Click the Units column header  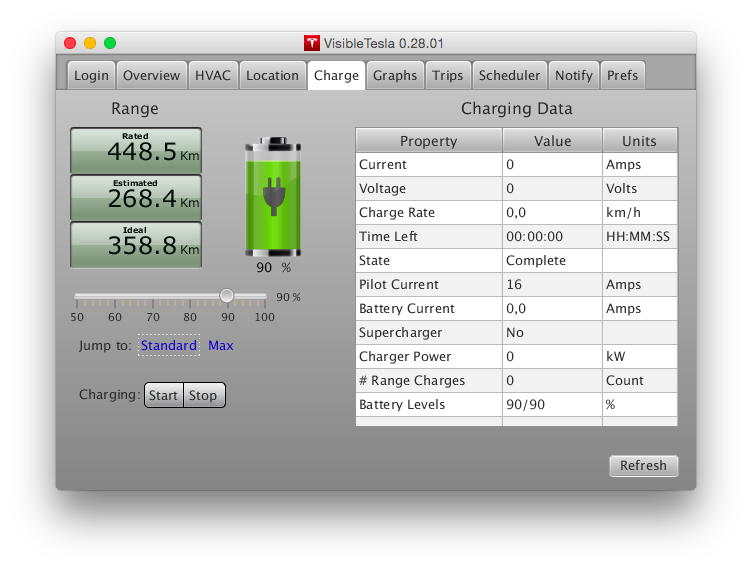(640, 140)
